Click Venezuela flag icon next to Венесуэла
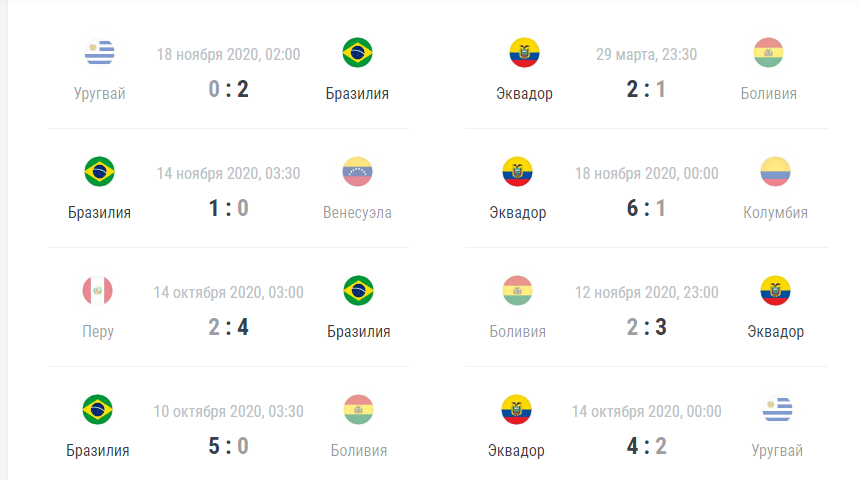The height and width of the screenshot is (480, 860). point(358,172)
